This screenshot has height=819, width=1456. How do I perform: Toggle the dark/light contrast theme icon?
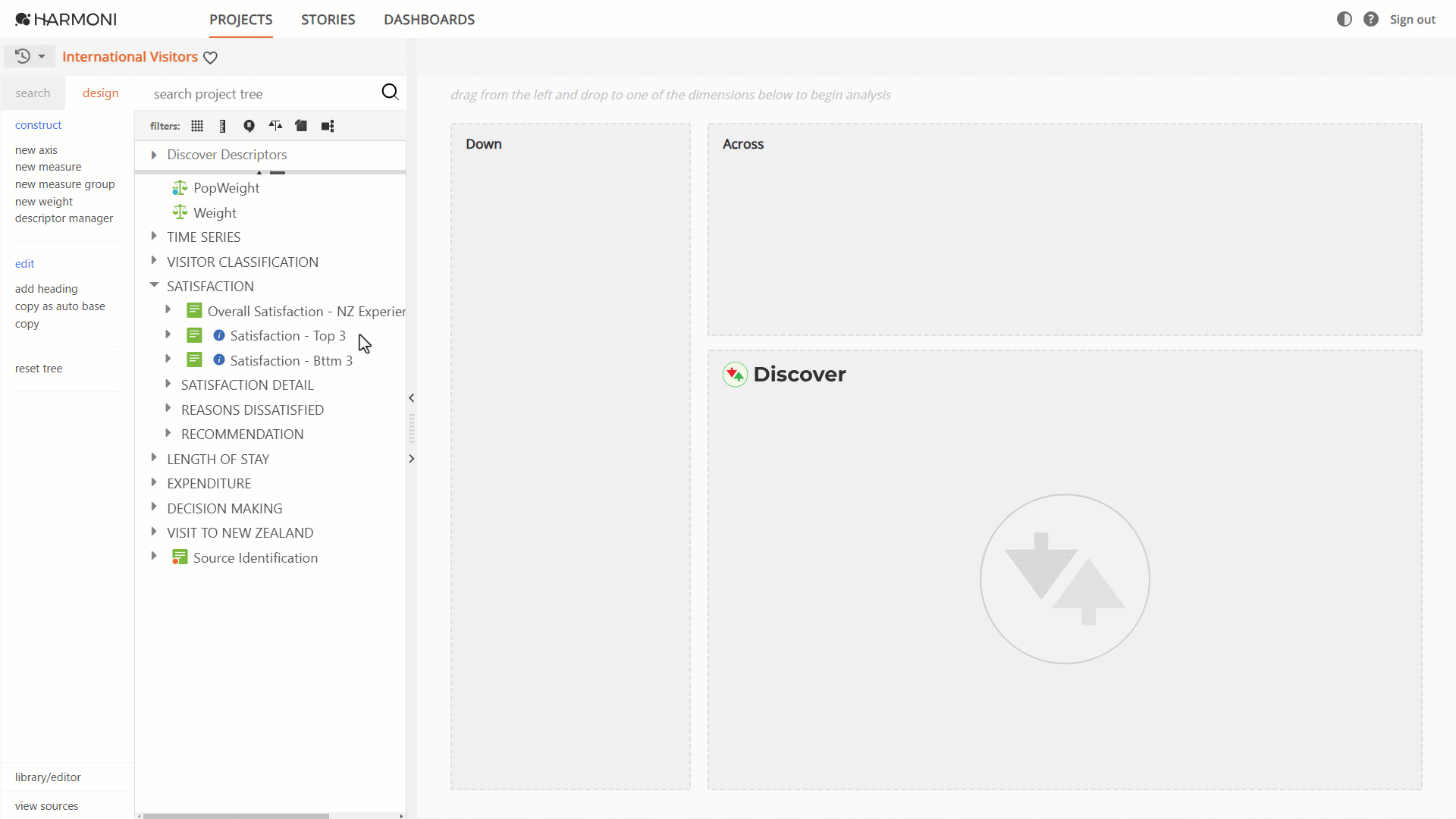click(x=1345, y=19)
